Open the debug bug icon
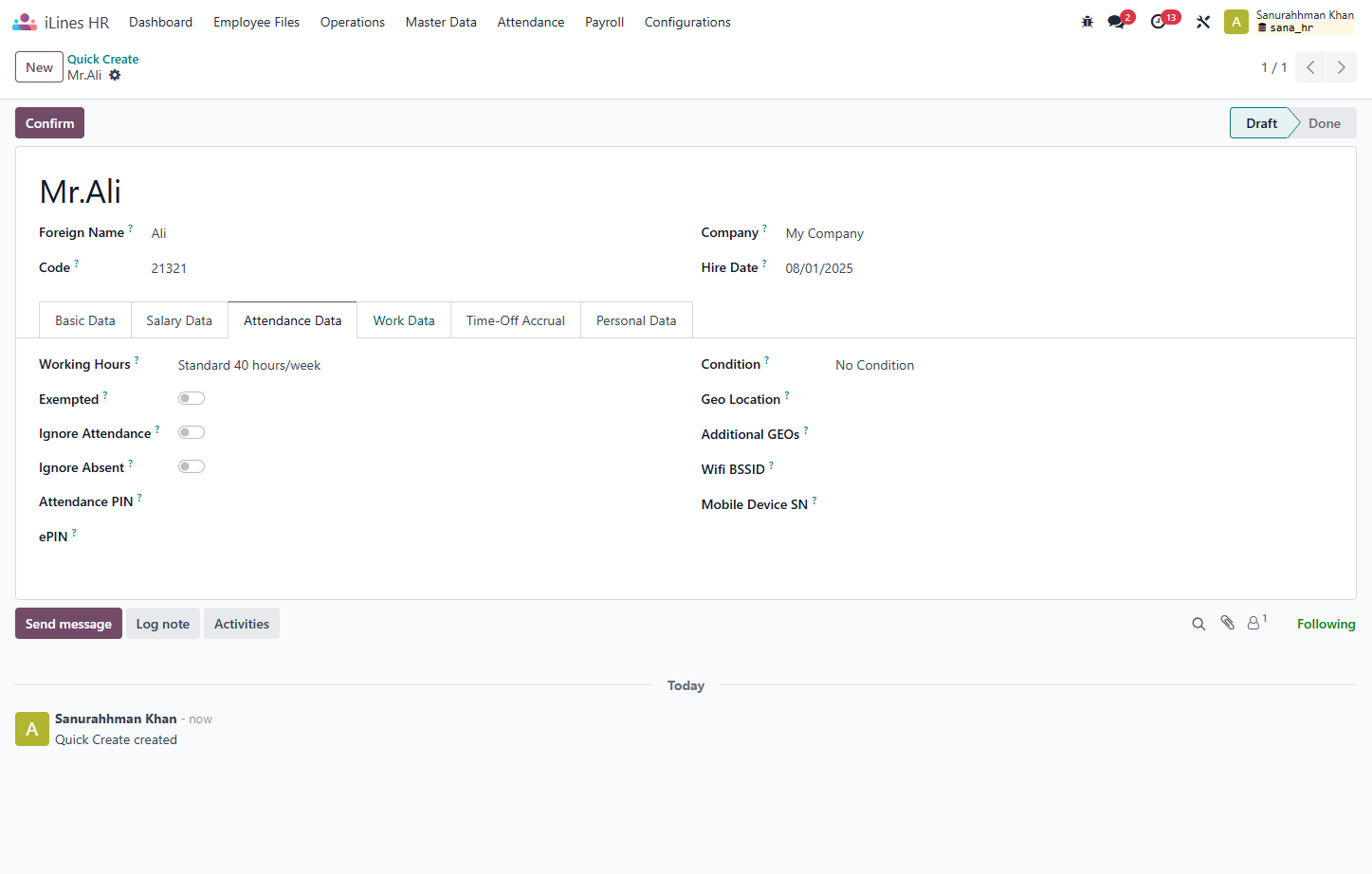 coord(1088,22)
